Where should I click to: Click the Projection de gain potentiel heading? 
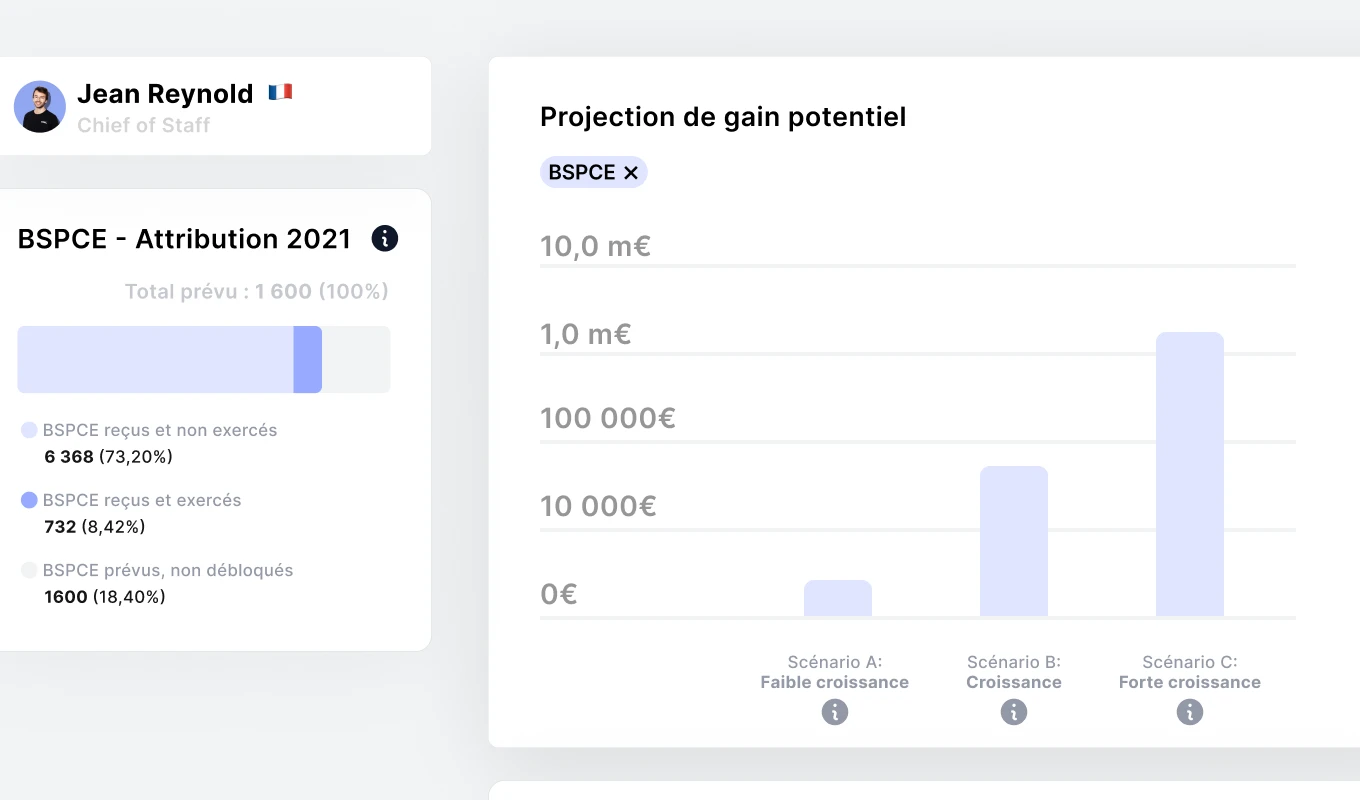click(722, 116)
